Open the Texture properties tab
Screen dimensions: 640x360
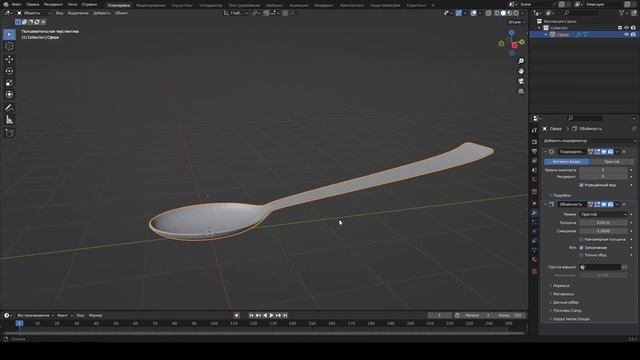(534, 271)
